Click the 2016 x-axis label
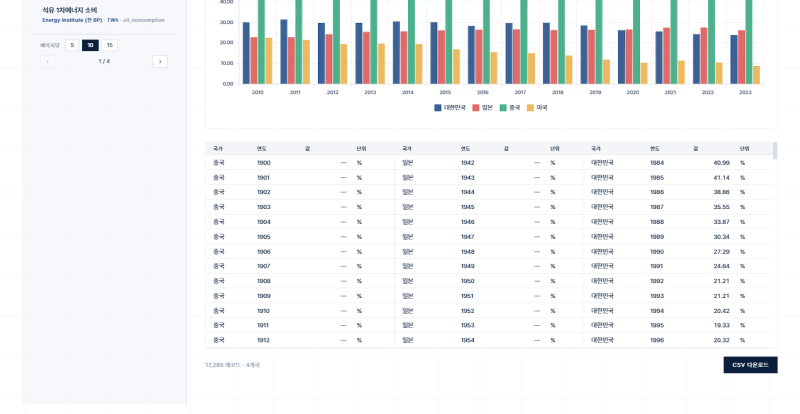Image resolution: width=800 pixels, height=414 pixels. point(483,92)
